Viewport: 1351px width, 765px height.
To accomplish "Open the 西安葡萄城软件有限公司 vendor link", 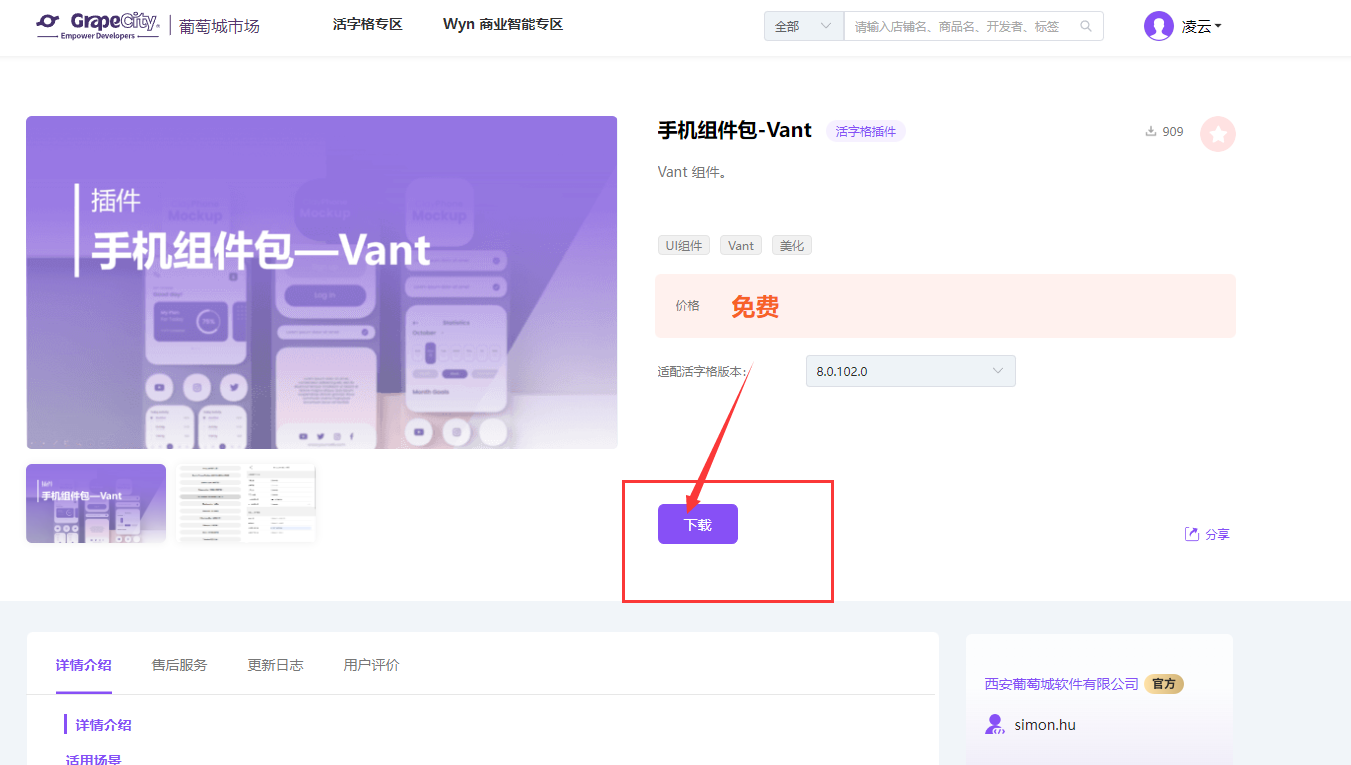I will click(x=1061, y=684).
